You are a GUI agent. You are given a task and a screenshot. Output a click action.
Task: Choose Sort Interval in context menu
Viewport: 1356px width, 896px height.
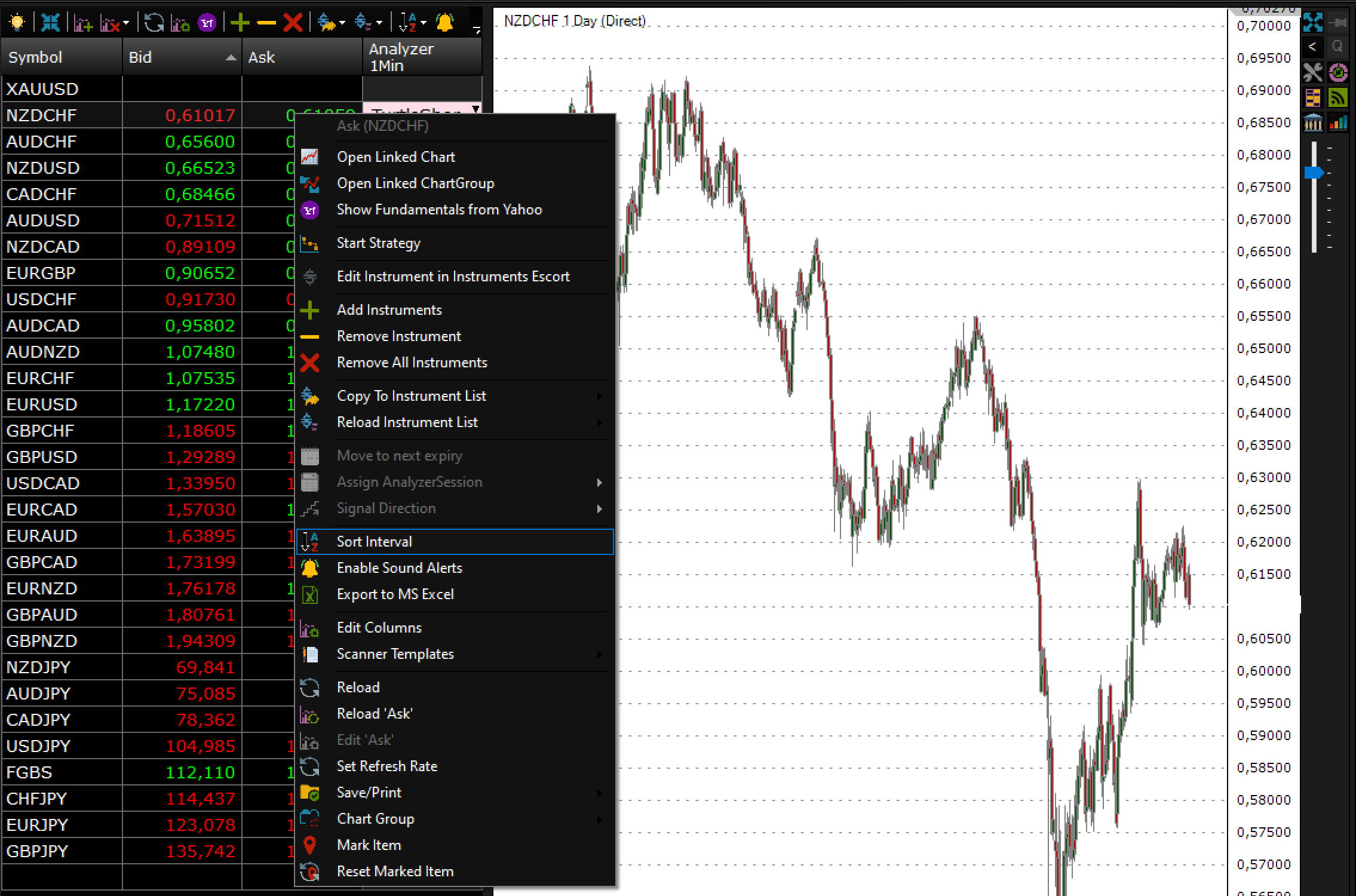374,541
